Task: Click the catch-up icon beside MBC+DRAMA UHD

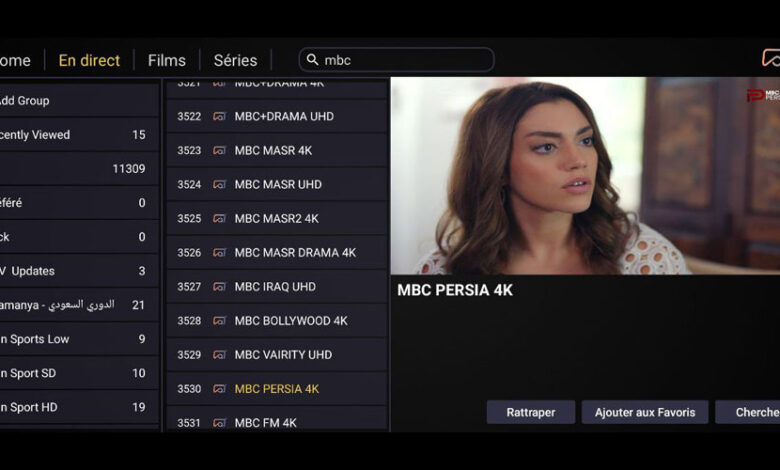Action: (219, 116)
